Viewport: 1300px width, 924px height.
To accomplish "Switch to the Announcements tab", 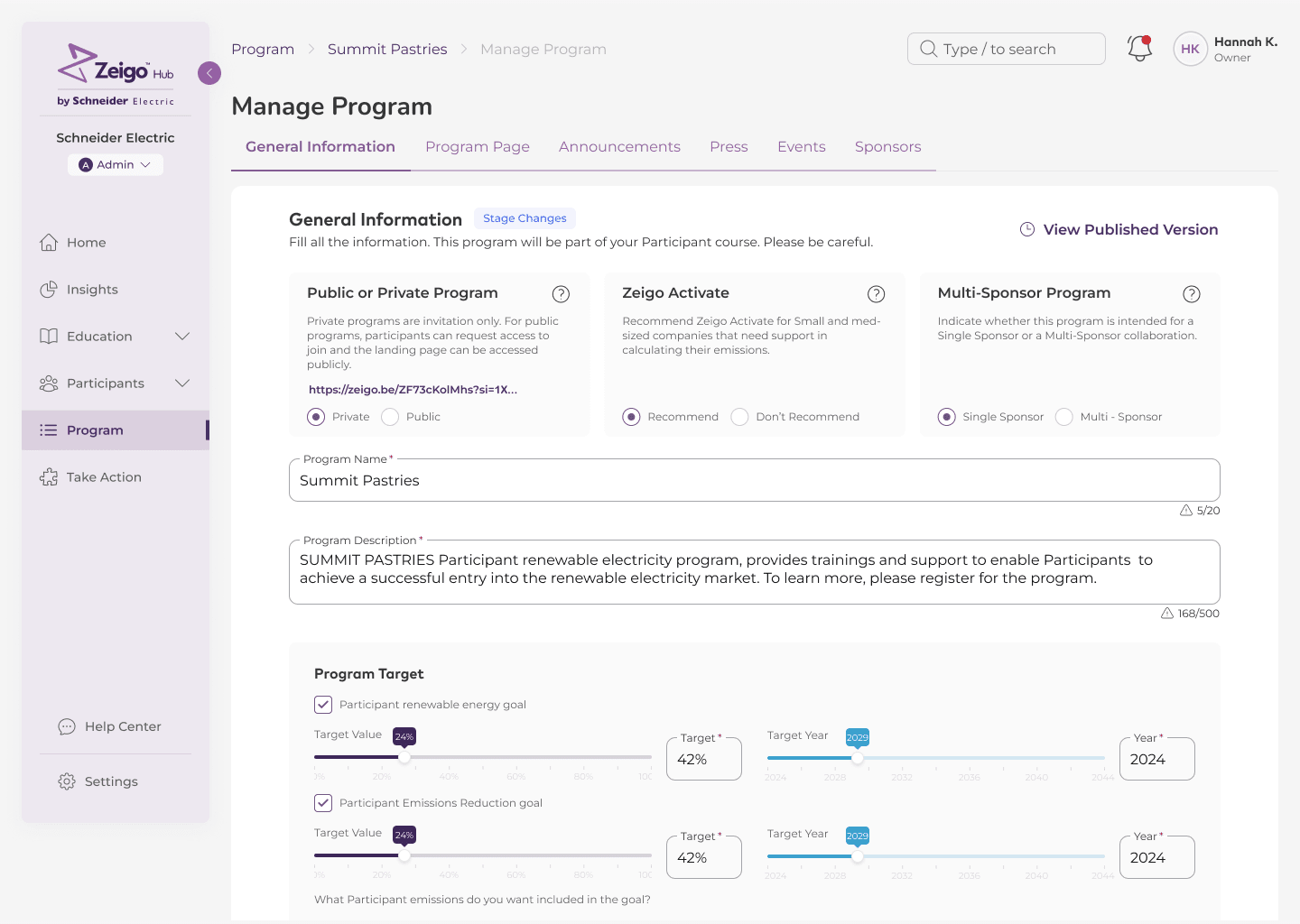I will point(619,147).
